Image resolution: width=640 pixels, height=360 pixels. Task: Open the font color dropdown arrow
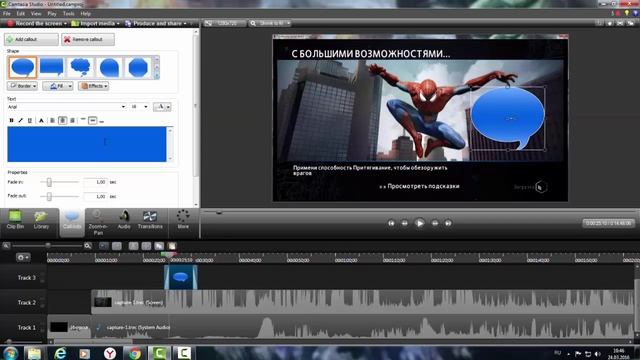pyautogui.click(x=168, y=107)
